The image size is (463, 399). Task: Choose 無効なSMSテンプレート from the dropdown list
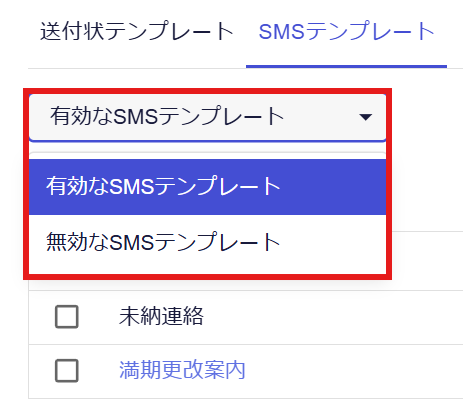(207, 242)
